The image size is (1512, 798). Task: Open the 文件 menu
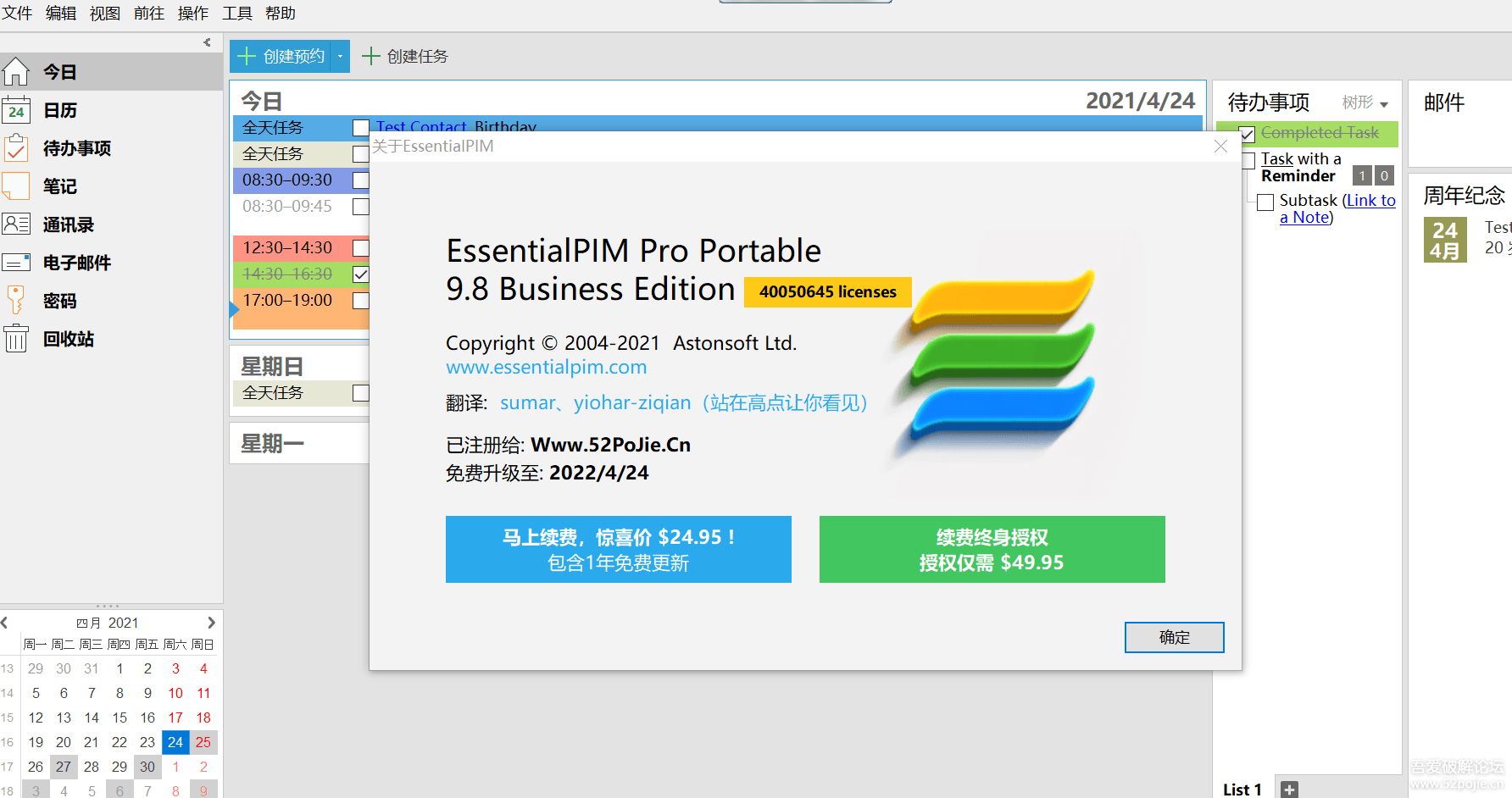pyautogui.click(x=17, y=14)
